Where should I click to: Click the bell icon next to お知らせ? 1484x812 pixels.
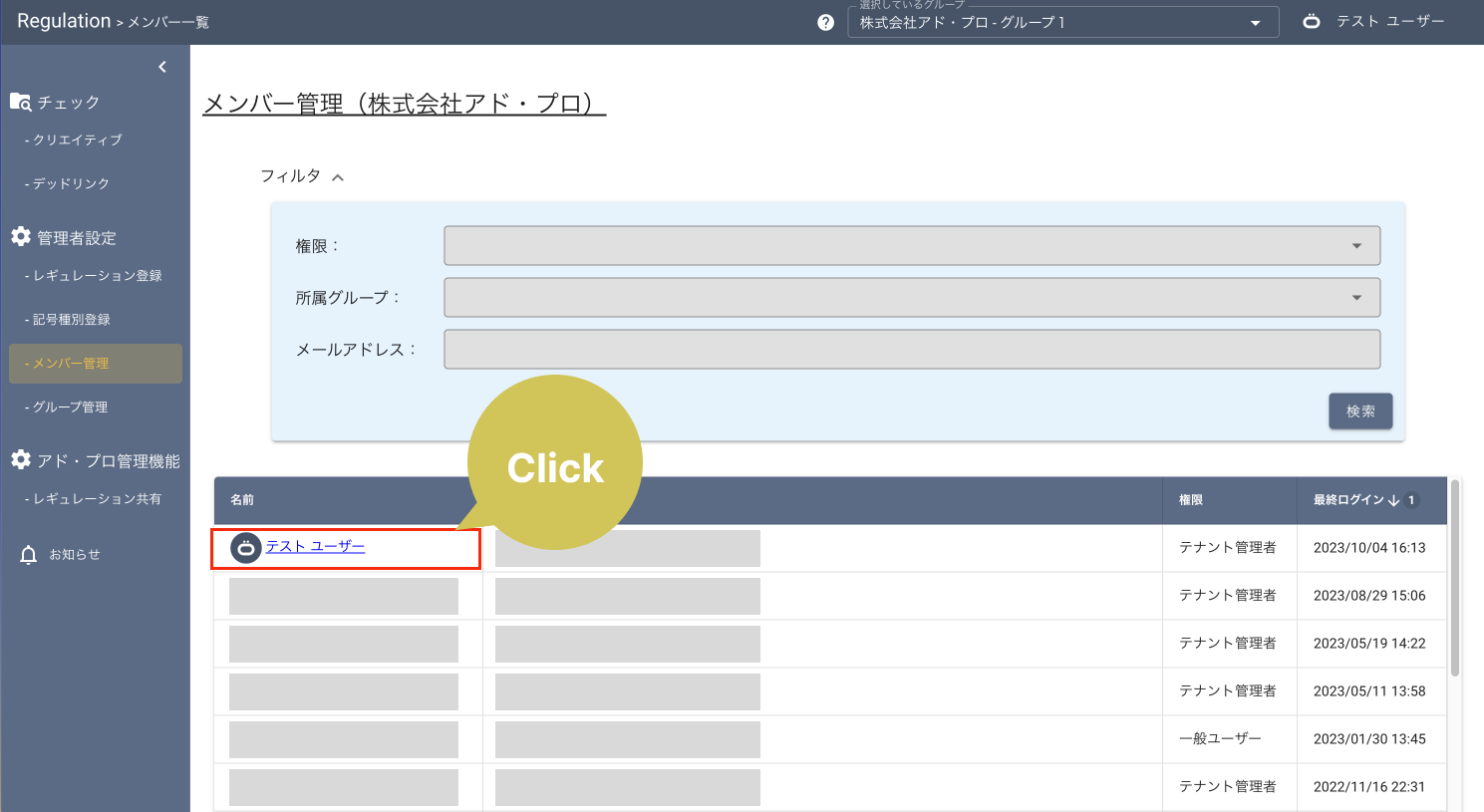point(26,554)
